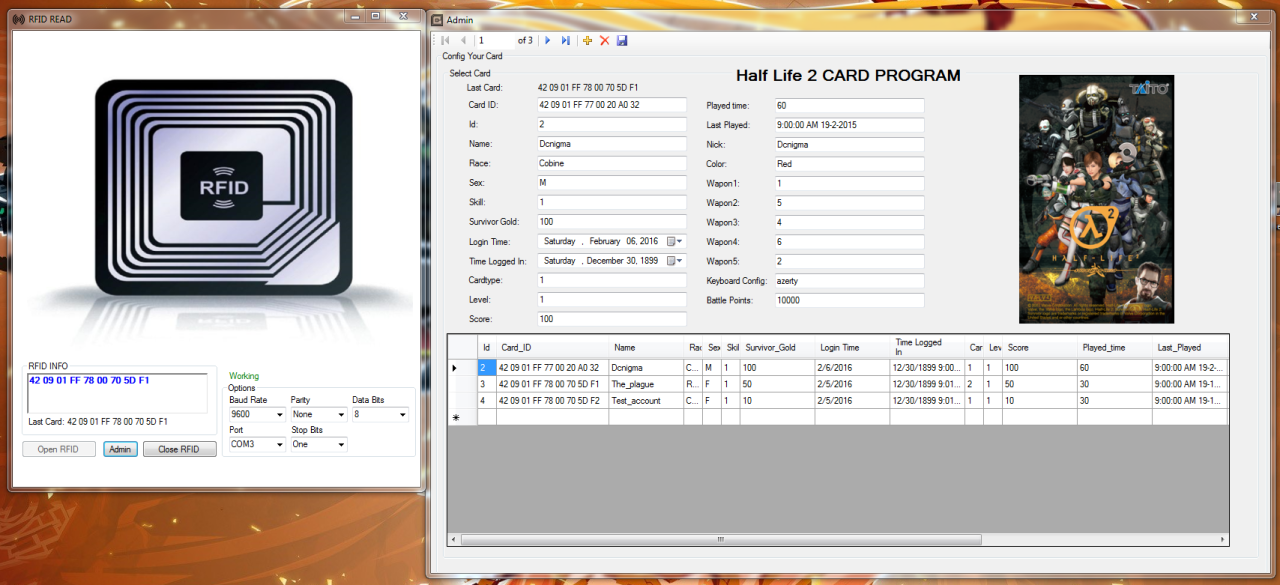Jump to the last record in navigator
This screenshot has width=1280, height=585.
565,40
